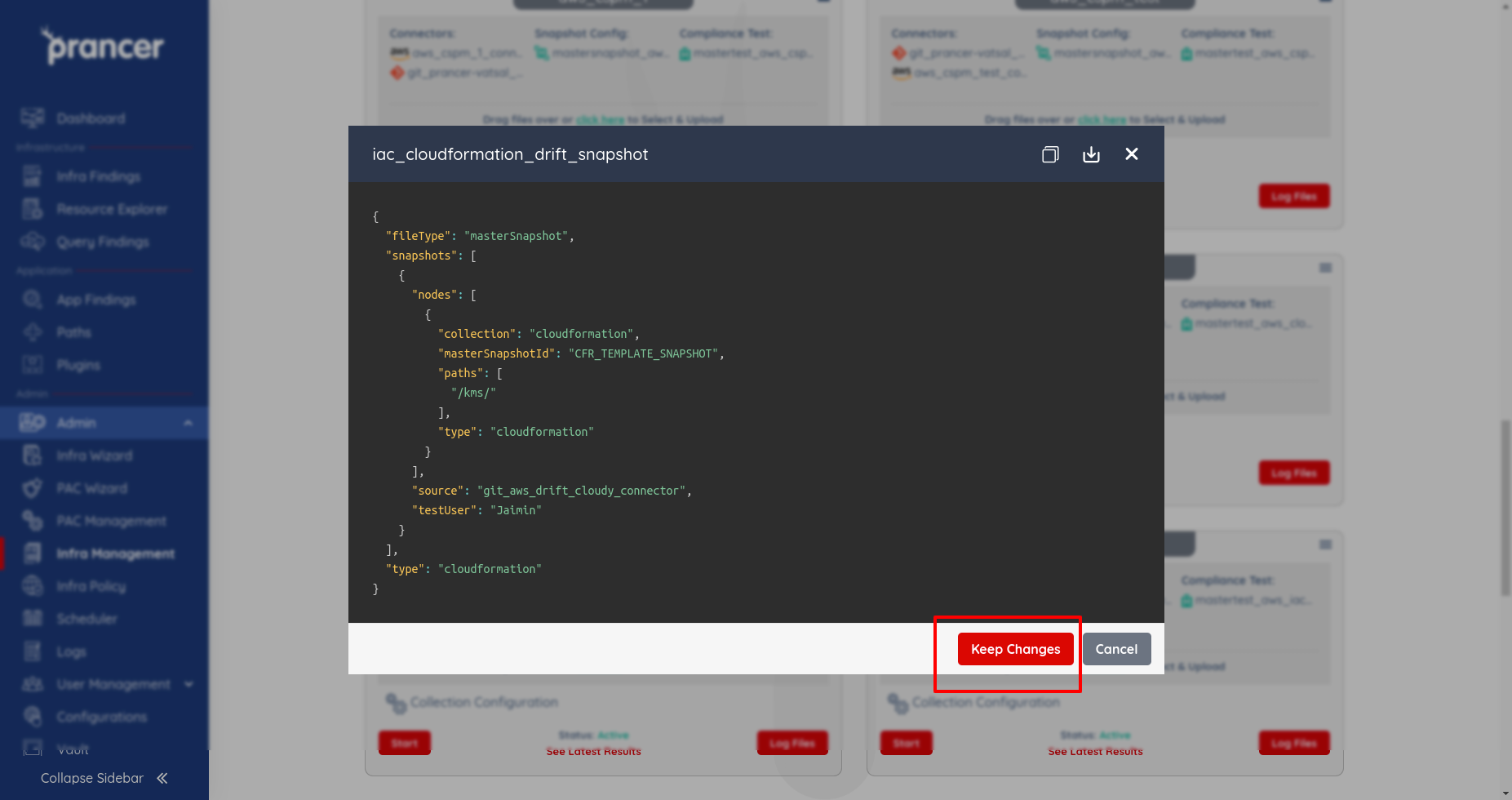Click the Infra Wizard icon
This screenshot has width=1512, height=800.
(32, 455)
